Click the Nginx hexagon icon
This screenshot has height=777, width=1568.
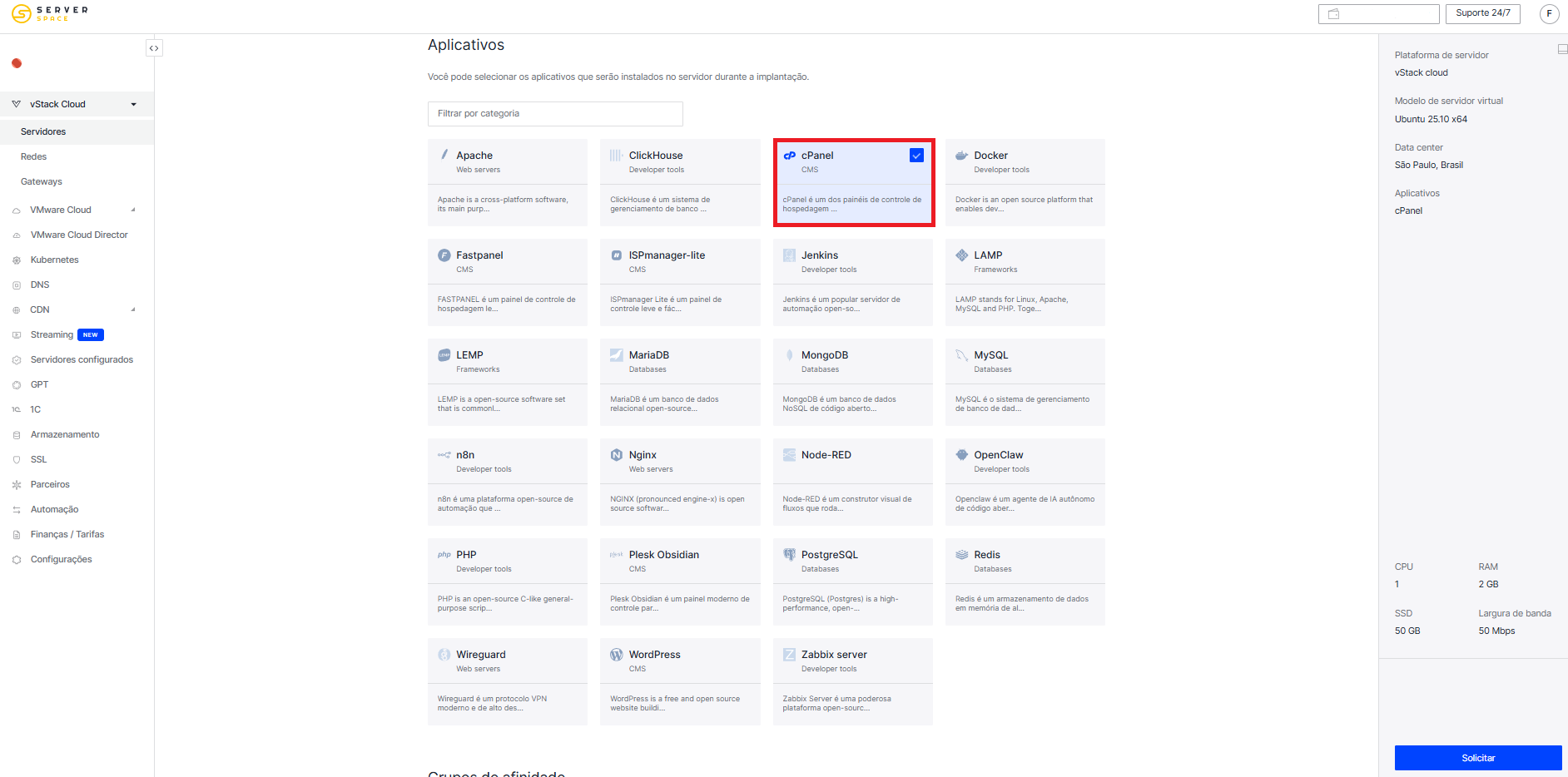point(617,454)
